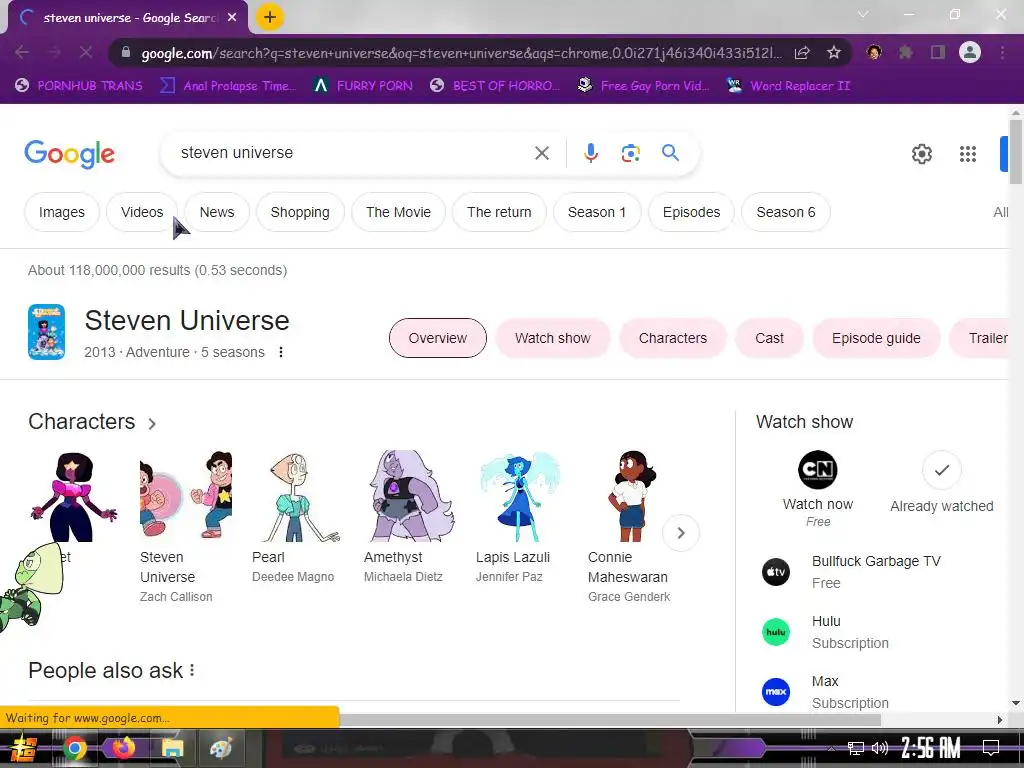This screenshot has height=768, width=1024.
Task: Filter results by Videos
Action: coord(142,212)
